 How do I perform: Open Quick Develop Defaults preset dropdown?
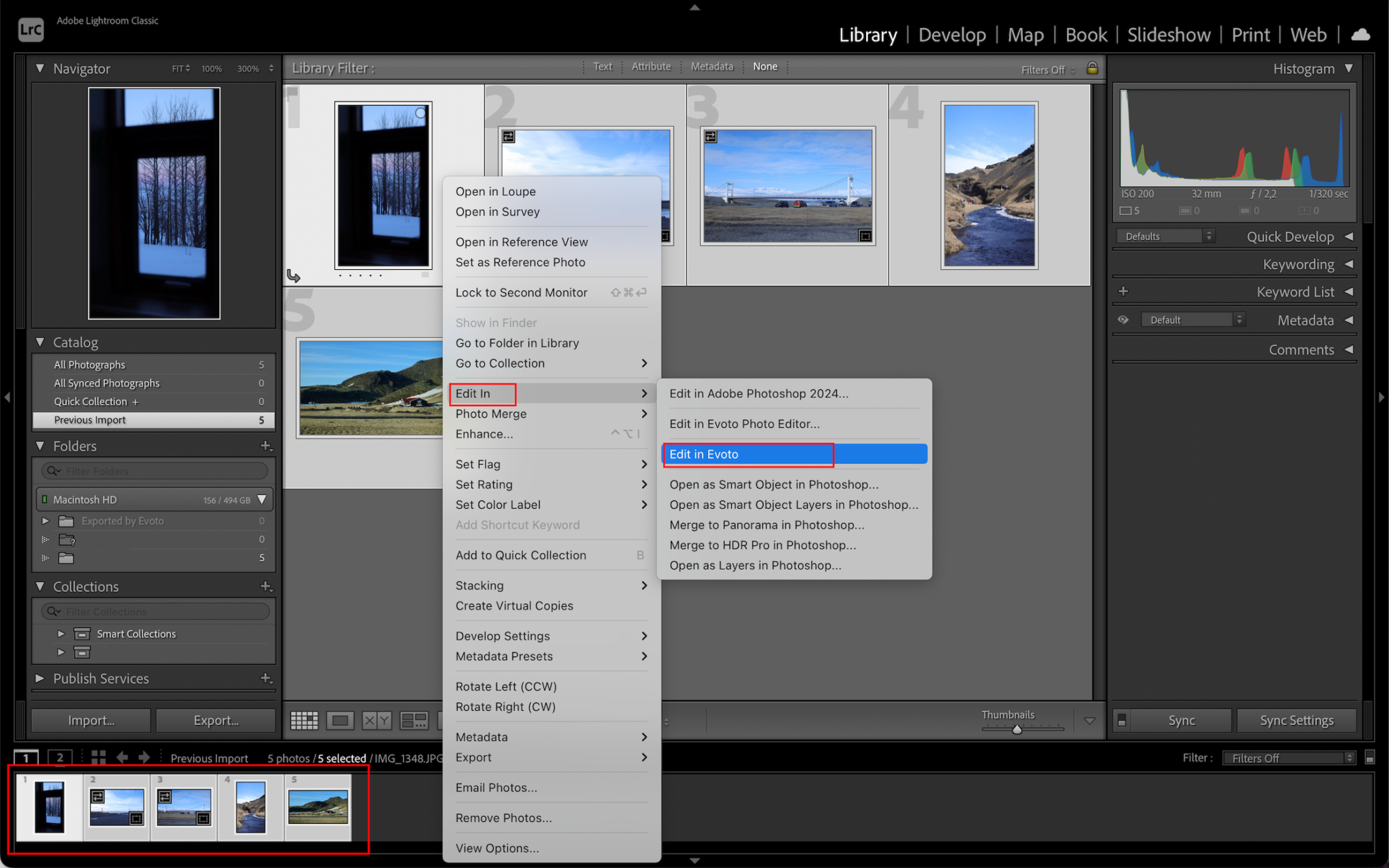tap(1165, 236)
